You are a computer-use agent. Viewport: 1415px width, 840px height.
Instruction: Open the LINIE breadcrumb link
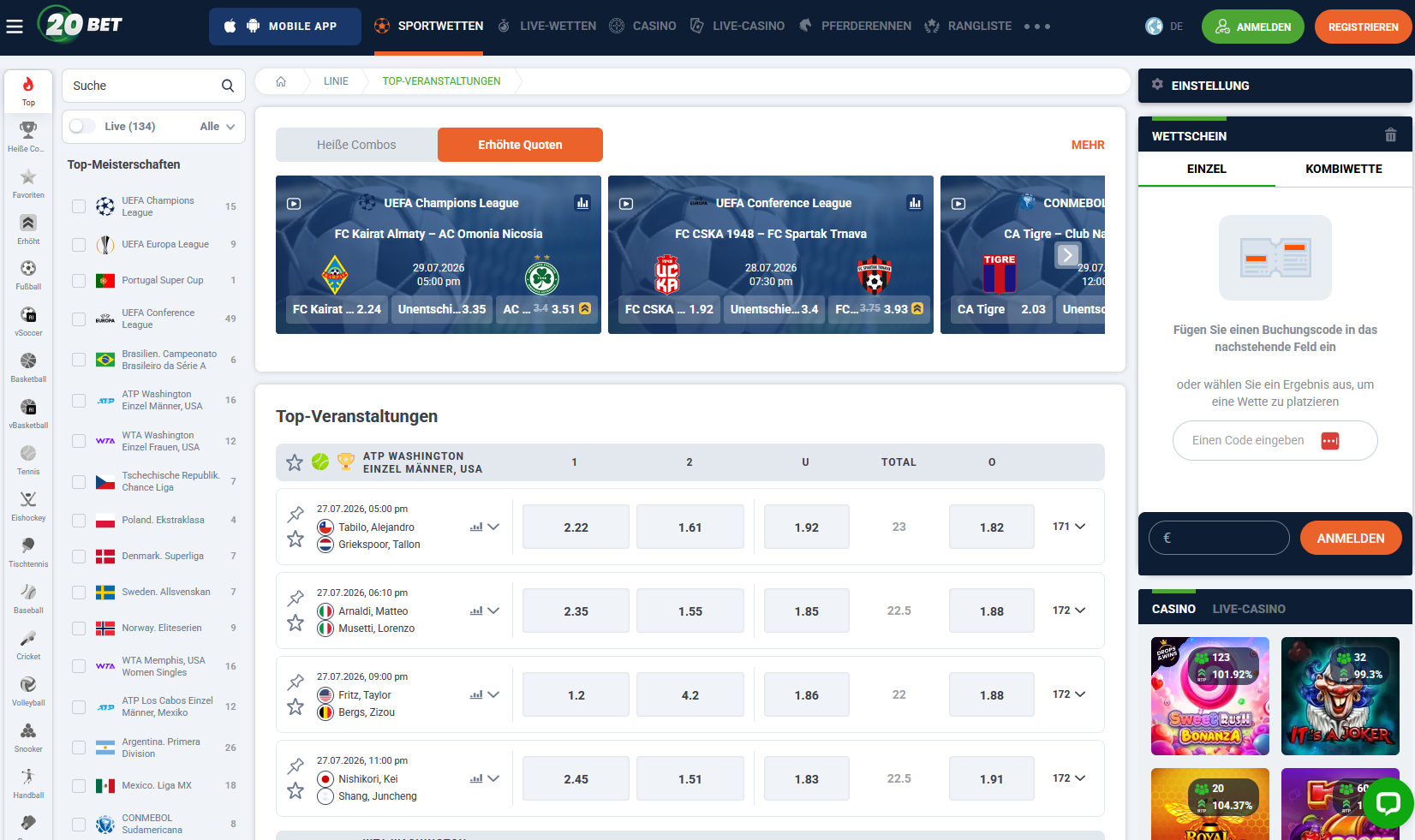[x=336, y=81]
